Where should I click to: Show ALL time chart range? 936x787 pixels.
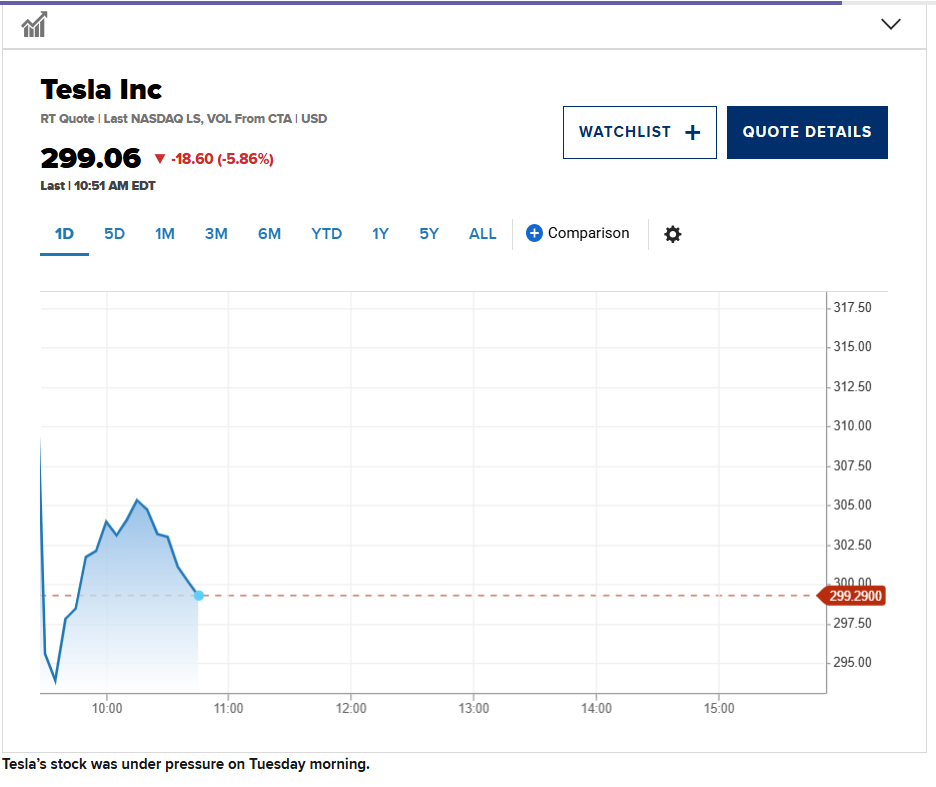(x=482, y=234)
